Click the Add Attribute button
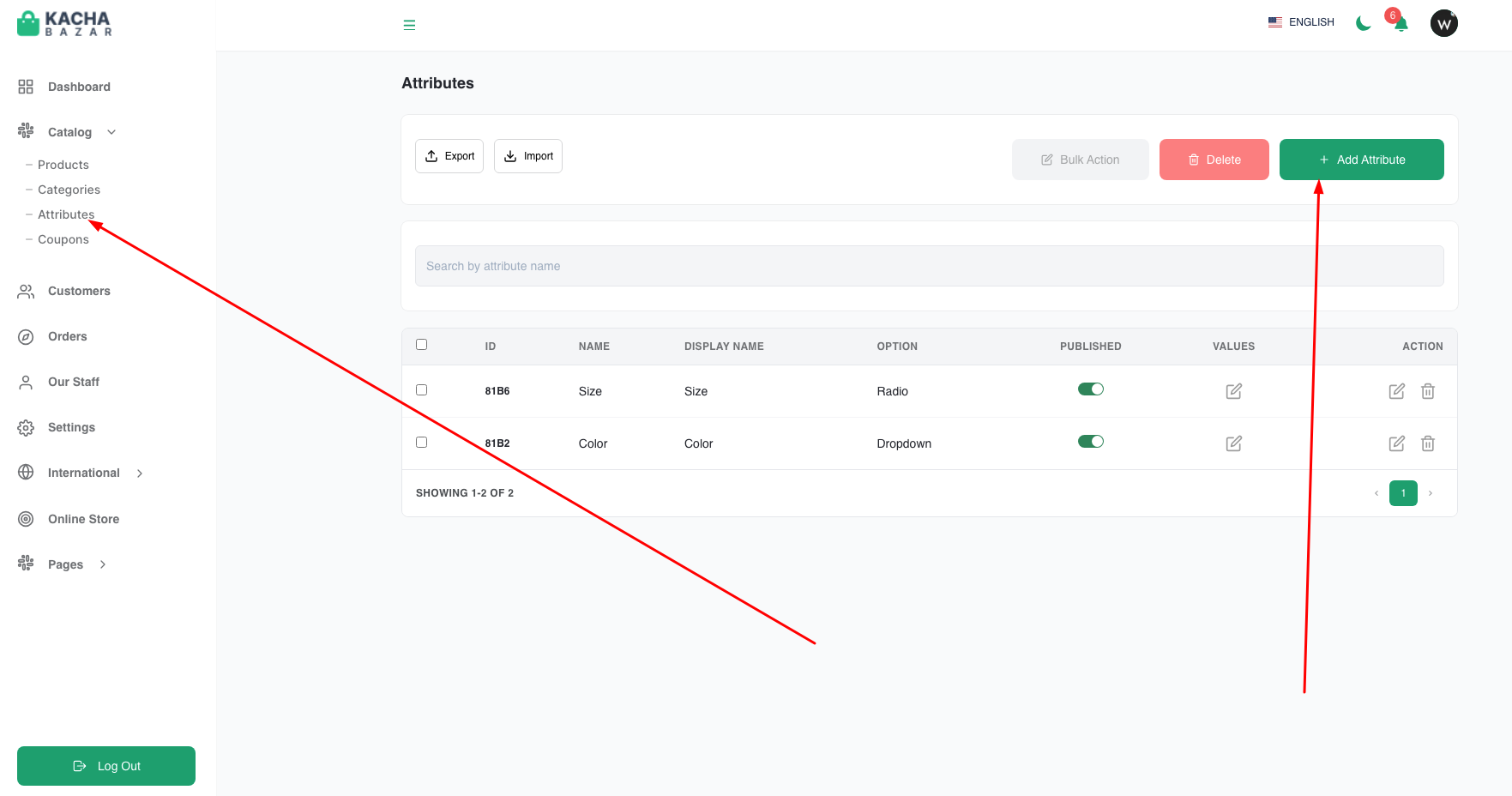Viewport: 1512px width, 796px height. point(1362,160)
